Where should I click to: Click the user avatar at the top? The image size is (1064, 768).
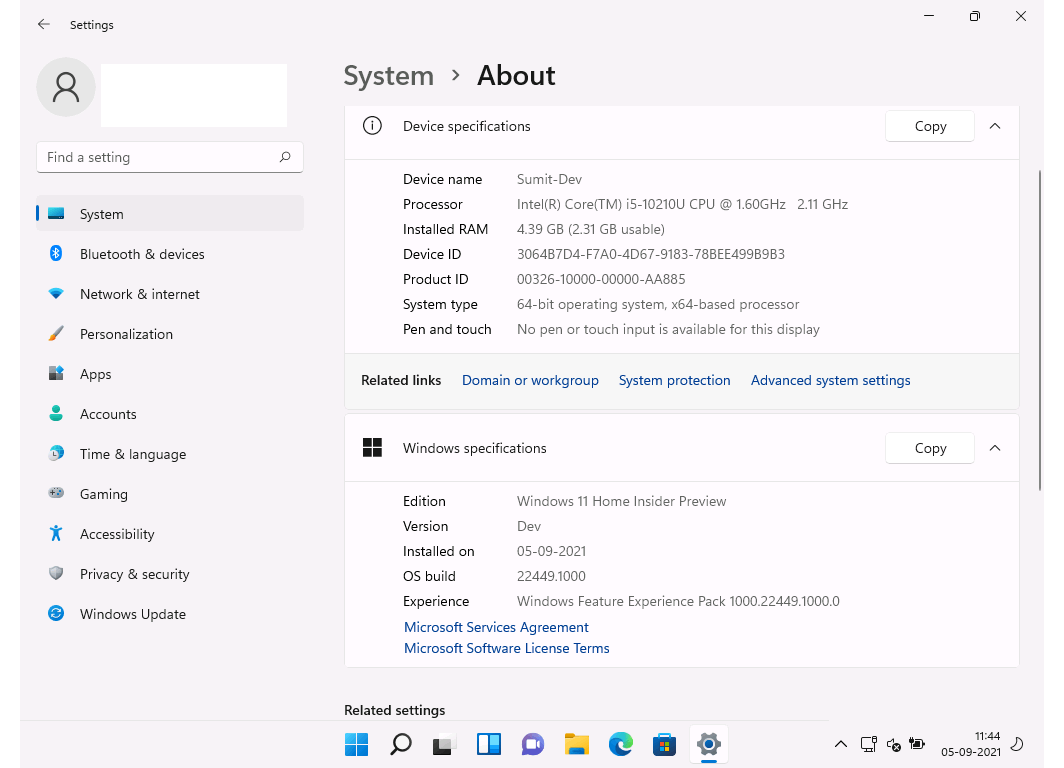(x=65, y=87)
